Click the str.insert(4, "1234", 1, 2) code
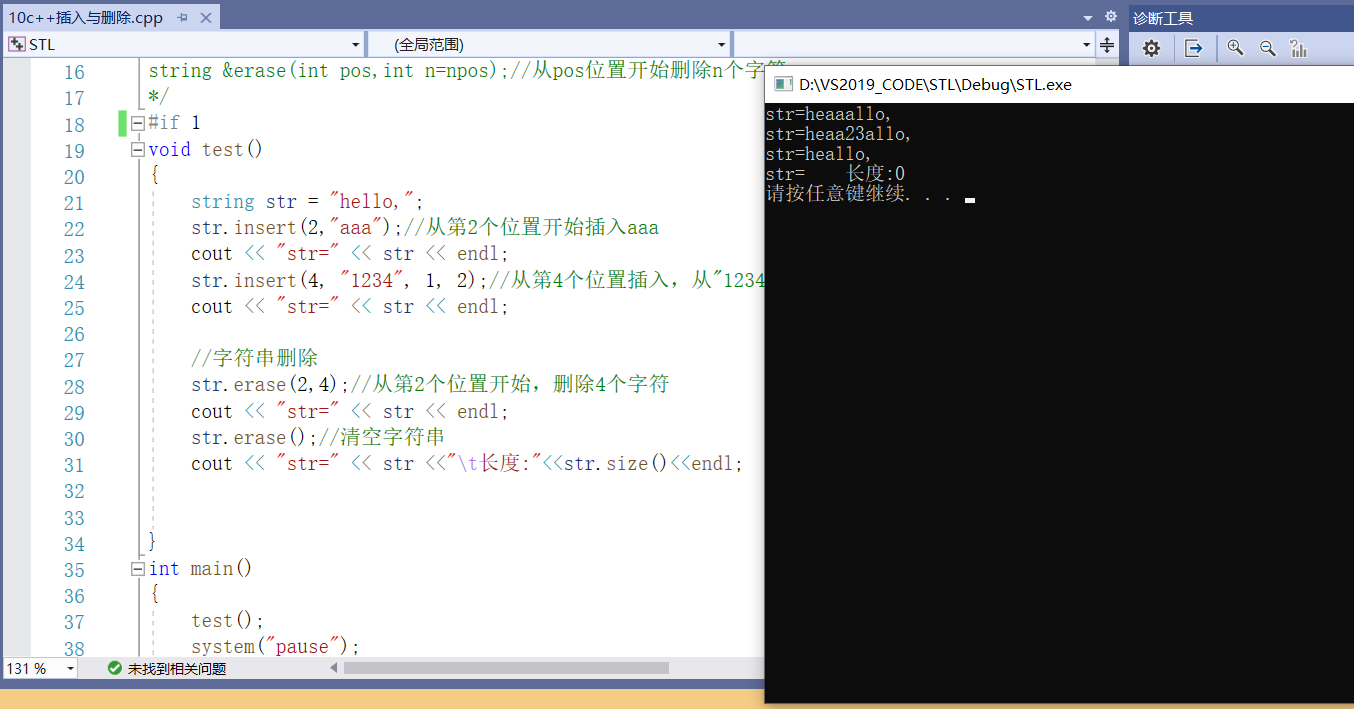 point(340,280)
